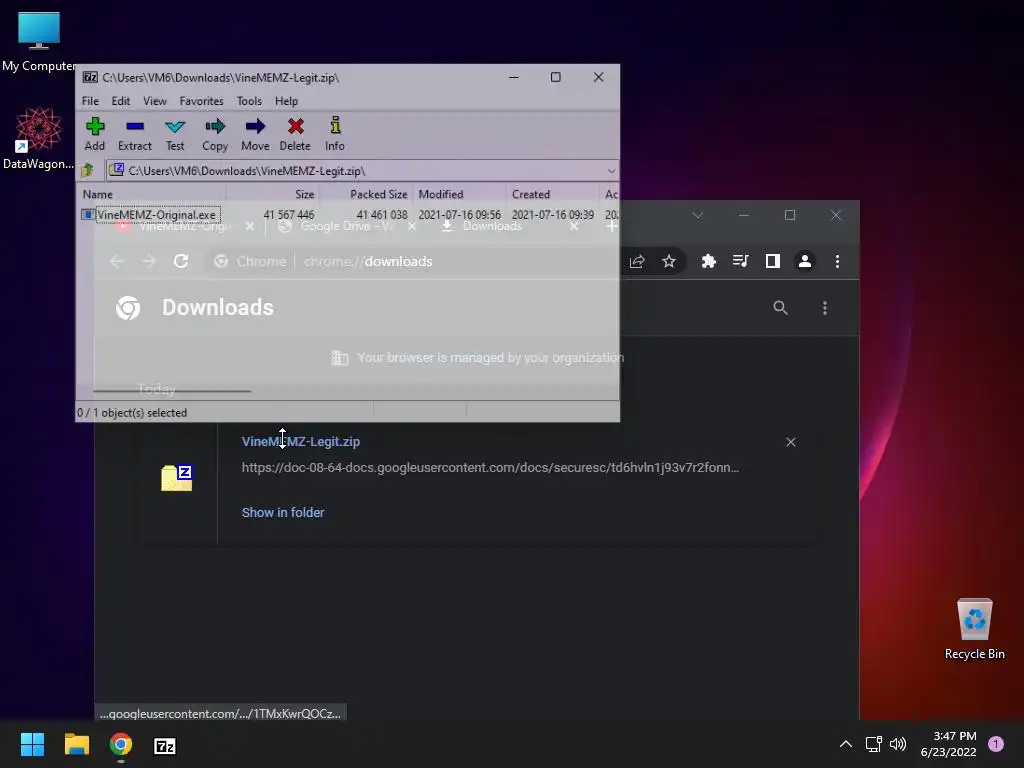Open the network tray icon

[873, 744]
